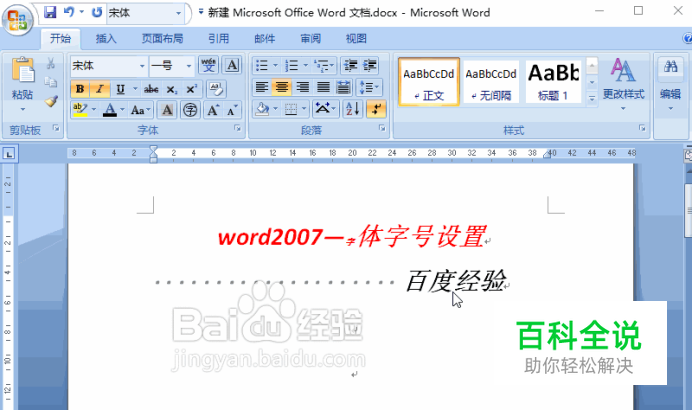This screenshot has height=410, width=692.
Task: Open font color dropdown arrow
Action: [x=122, y=109]
